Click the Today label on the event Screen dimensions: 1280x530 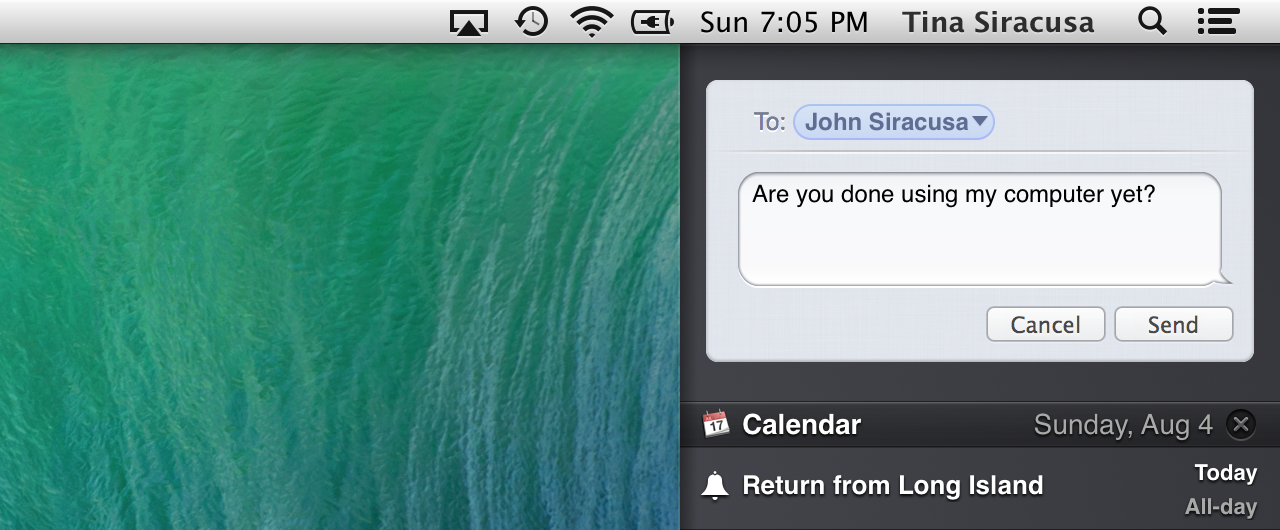(x=1226, y=473)
